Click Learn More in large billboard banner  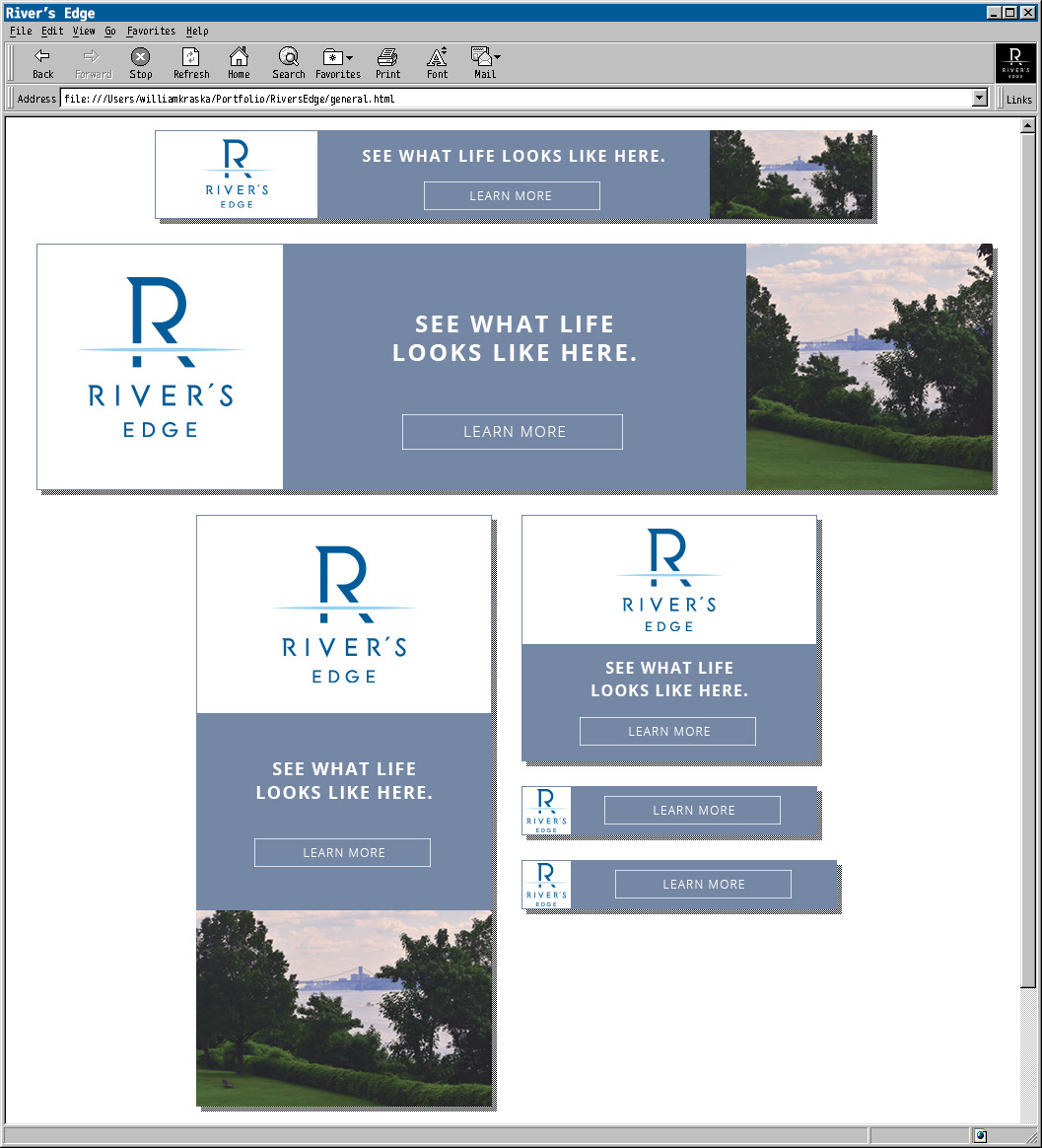click(513, 431)
